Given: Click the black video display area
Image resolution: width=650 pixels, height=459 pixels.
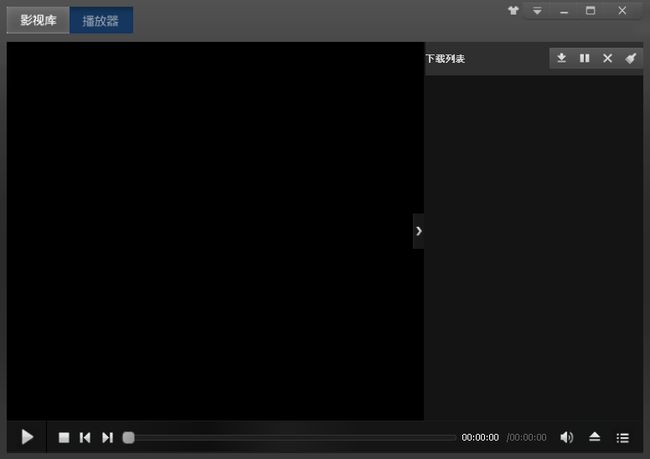Looking at the screenshot, I should [x=215, y=231].
